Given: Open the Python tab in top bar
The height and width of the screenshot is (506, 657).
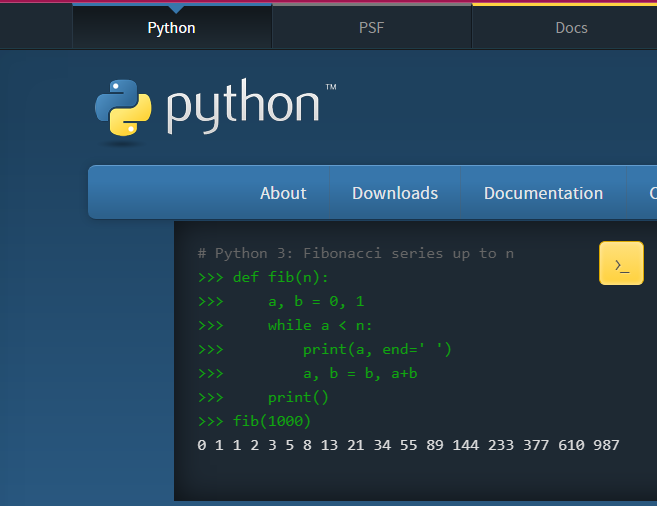Looking at the screenshot, I should [x=172, y=28].
